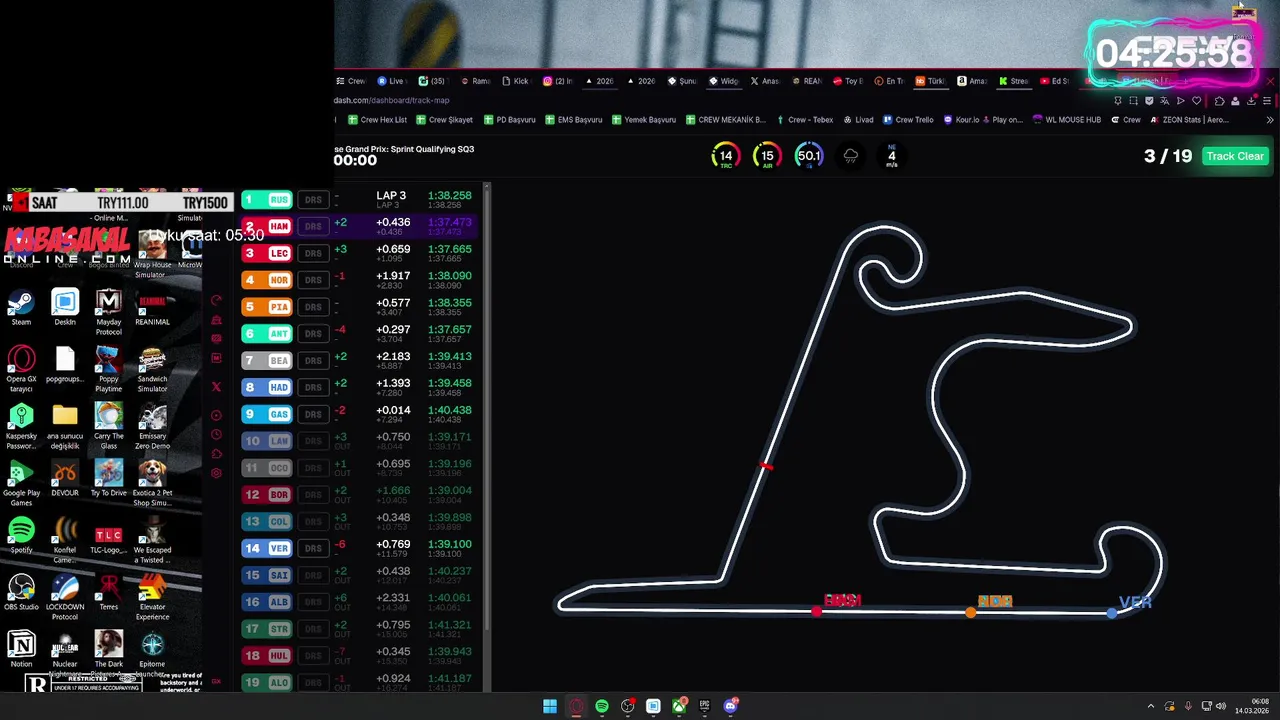Open Discord from the taskbar
This screenshot has height=720, width=1280.
tap(730, 706)
